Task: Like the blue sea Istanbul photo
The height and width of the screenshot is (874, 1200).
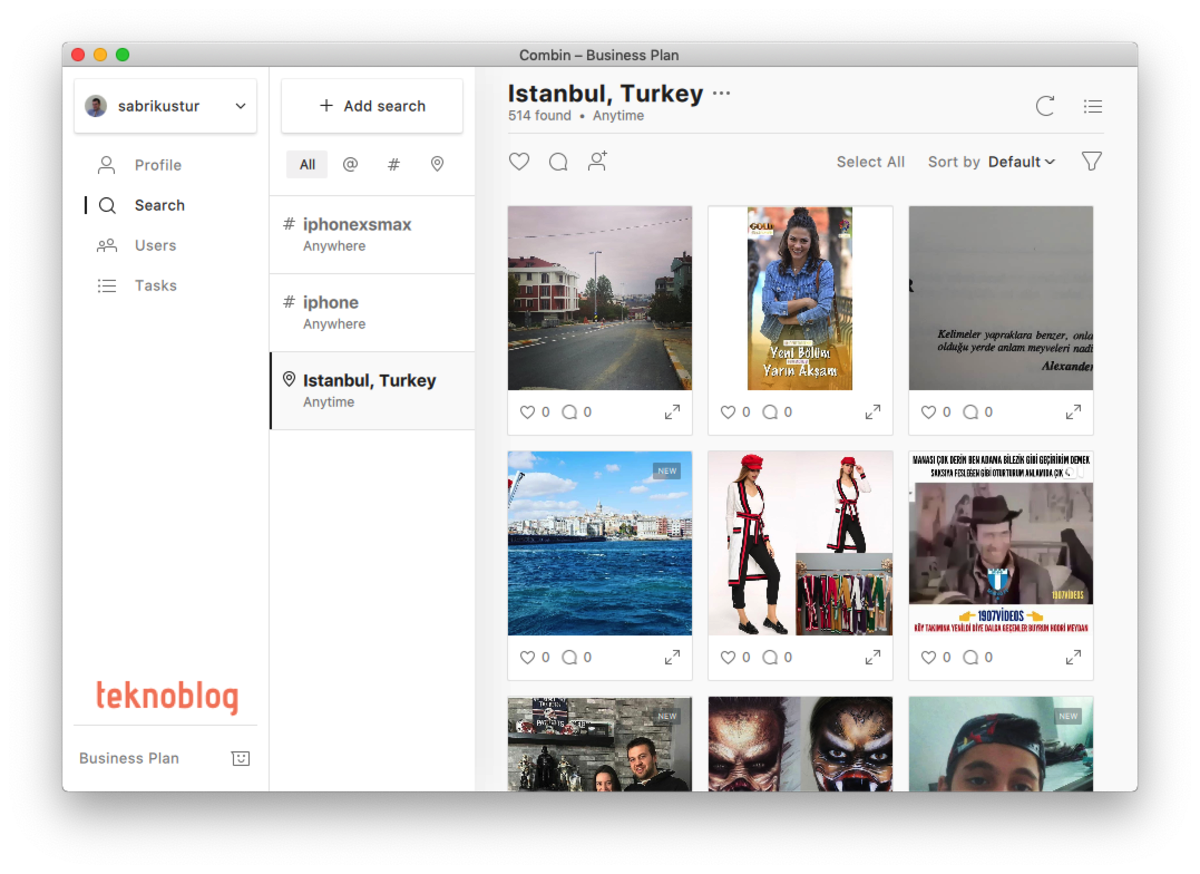Action: pyautogui.click(x=528, y=657)
